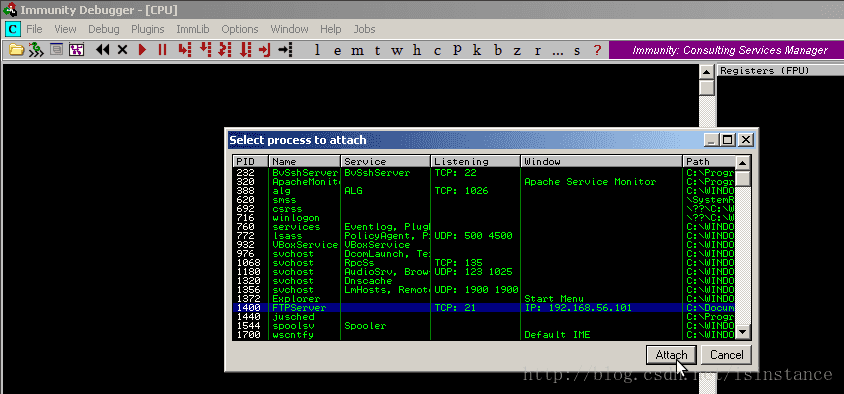
Task: Select the BvSshServer process row
Action: coord(484,173)
